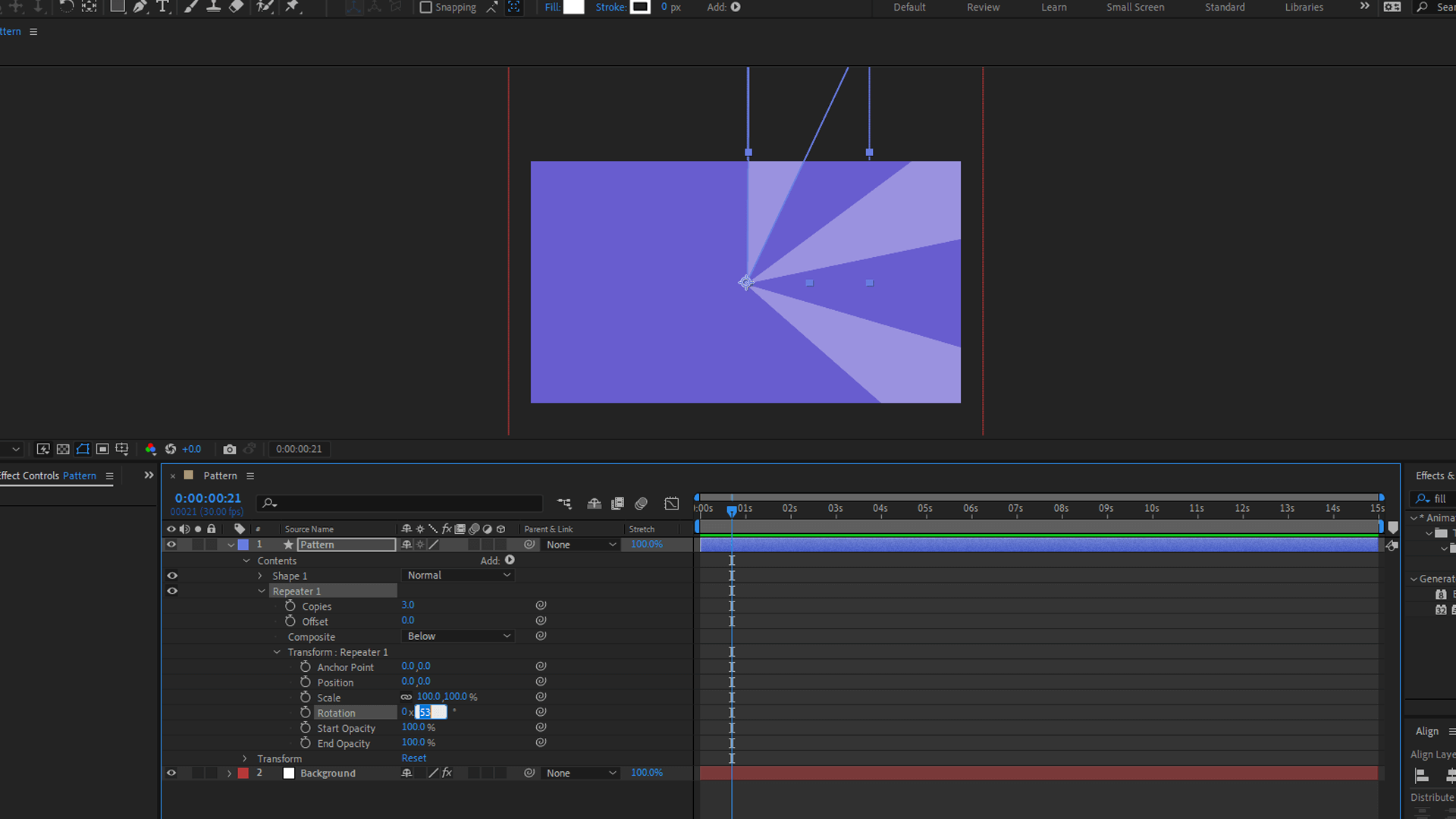Collapse the Transform: Repeater 1 group
This screenshot has height=819, width=1456.
point(276,651)
